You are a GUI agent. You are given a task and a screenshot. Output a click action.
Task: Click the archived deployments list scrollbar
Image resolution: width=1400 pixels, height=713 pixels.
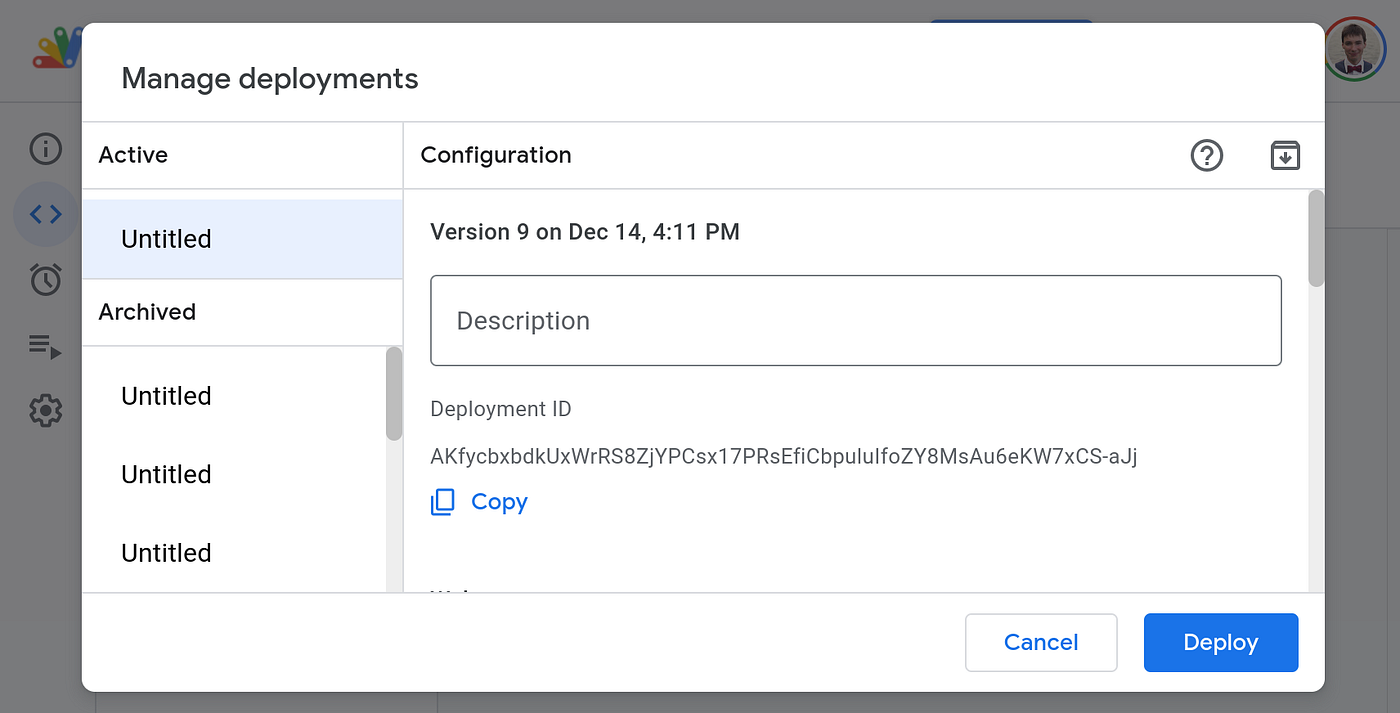pyautogui.click(x=394, y=393)
